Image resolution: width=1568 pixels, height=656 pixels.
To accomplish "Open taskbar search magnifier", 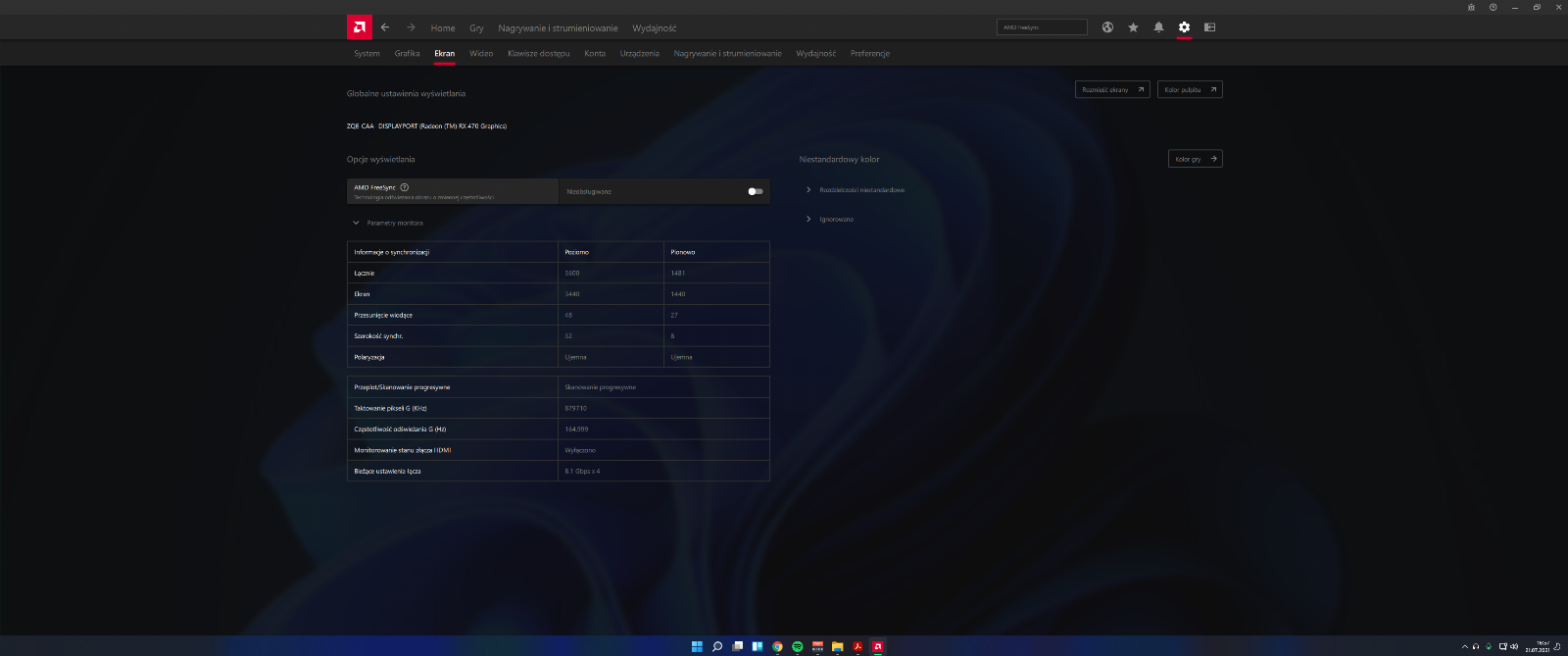I will (x=717, y=646).
